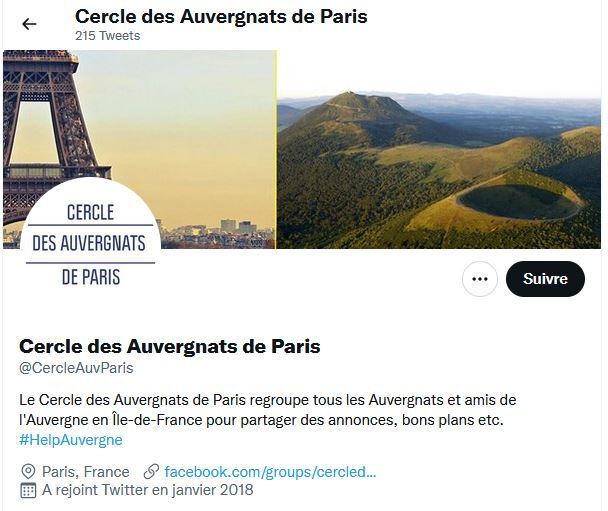Click the 215 Tweets count

[107, 36]
